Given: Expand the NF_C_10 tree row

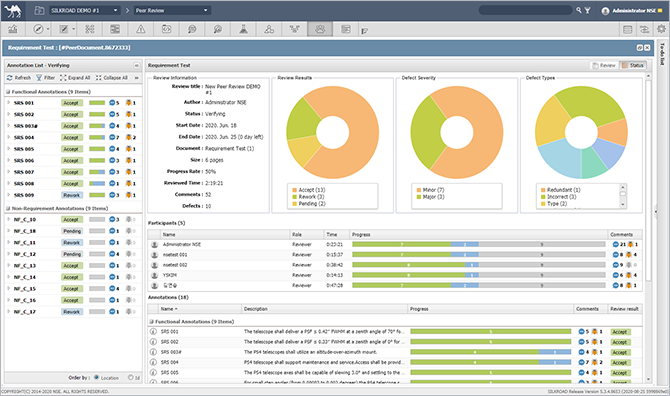Looking at the screenshot, I should pos(9,220).
